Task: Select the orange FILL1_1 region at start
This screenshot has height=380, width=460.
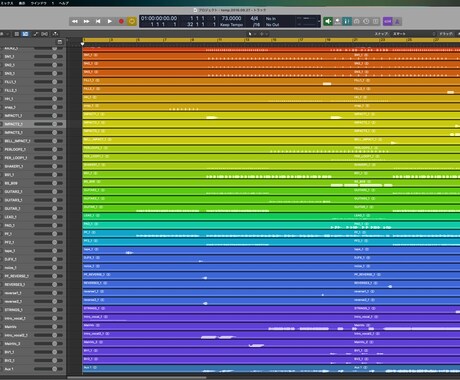Action: (218, 82)
